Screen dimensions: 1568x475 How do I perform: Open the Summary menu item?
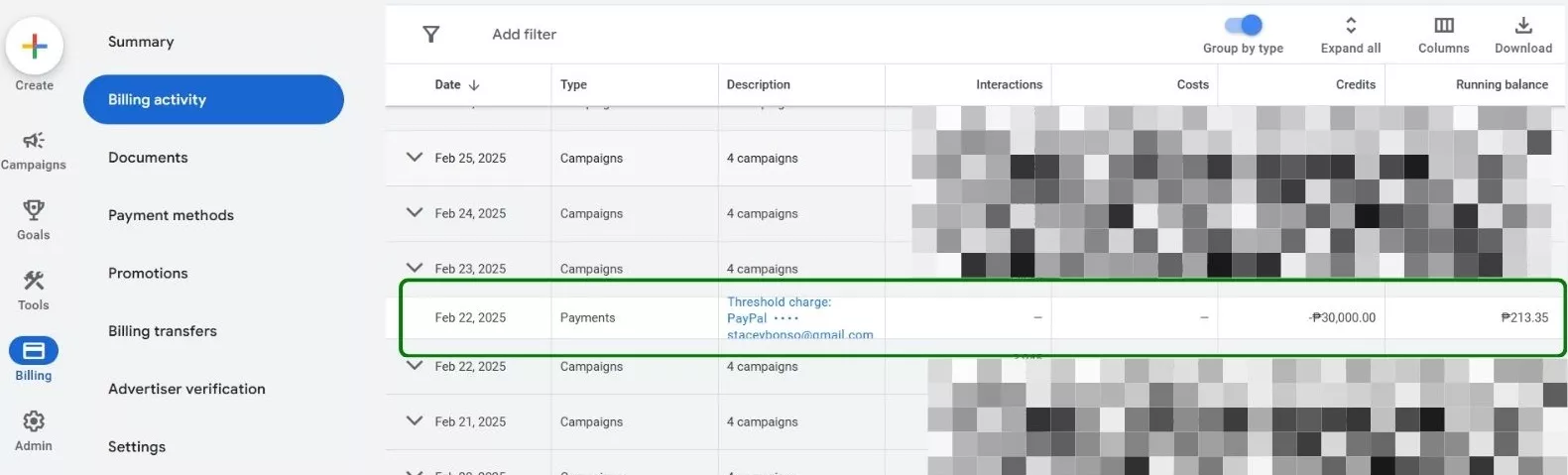141,42
